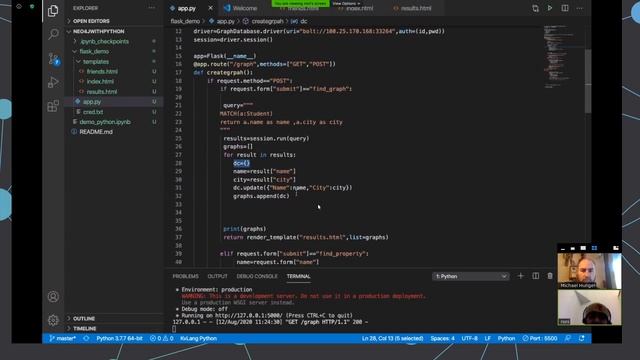Viewport: 640px width, 360px height.
Task: Change end of line sequence LF
Action: [487, 338]
